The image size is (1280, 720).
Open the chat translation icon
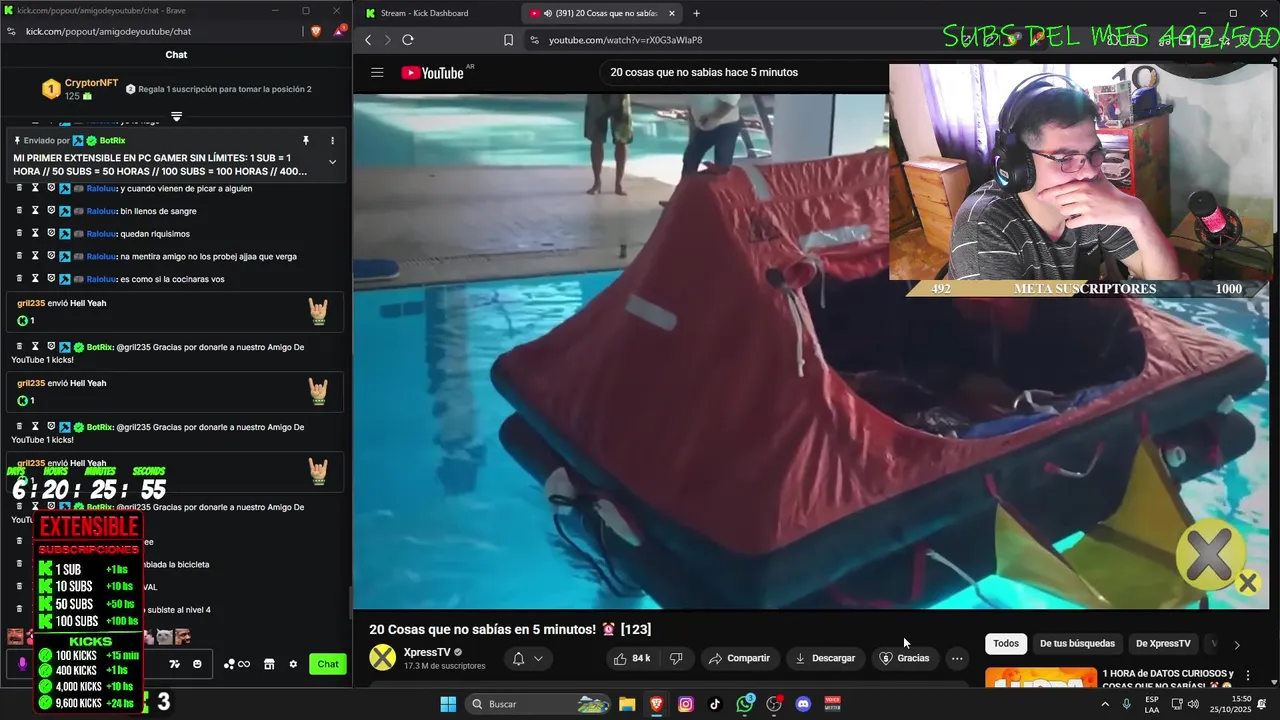[x=175, y=664]
